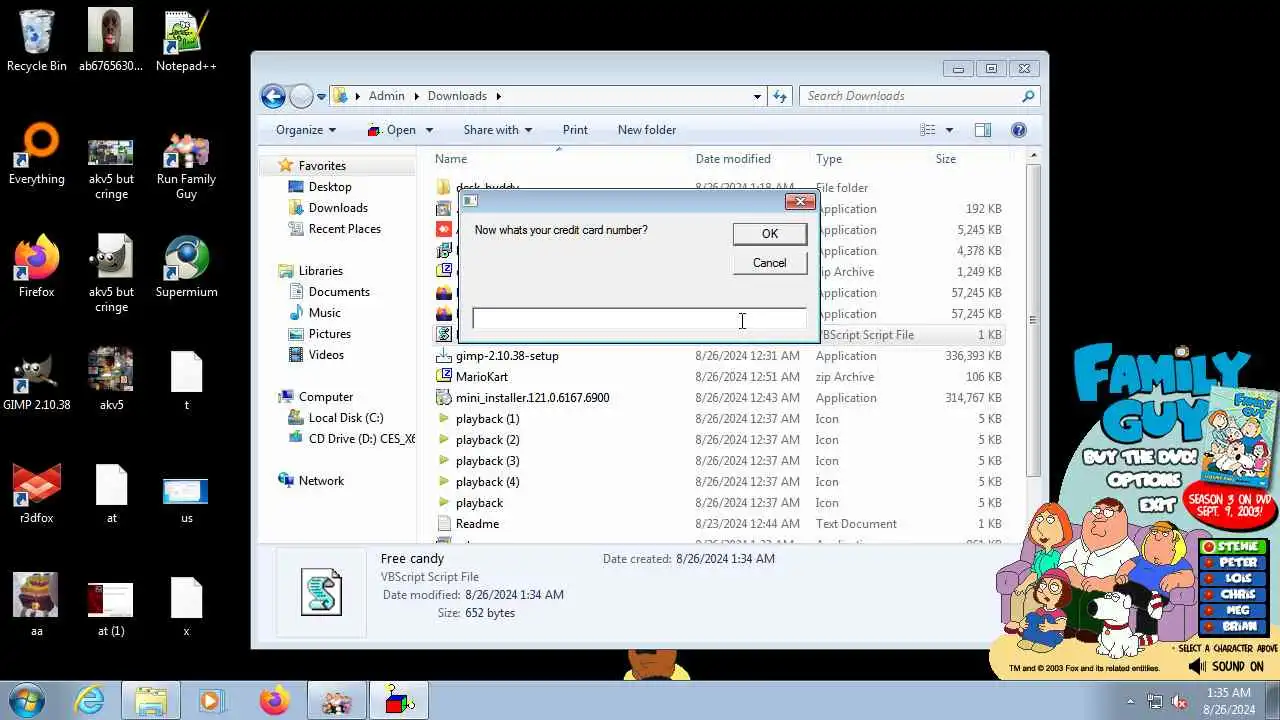
Task: Click the muted volume tray icon
Action: 1180,701
